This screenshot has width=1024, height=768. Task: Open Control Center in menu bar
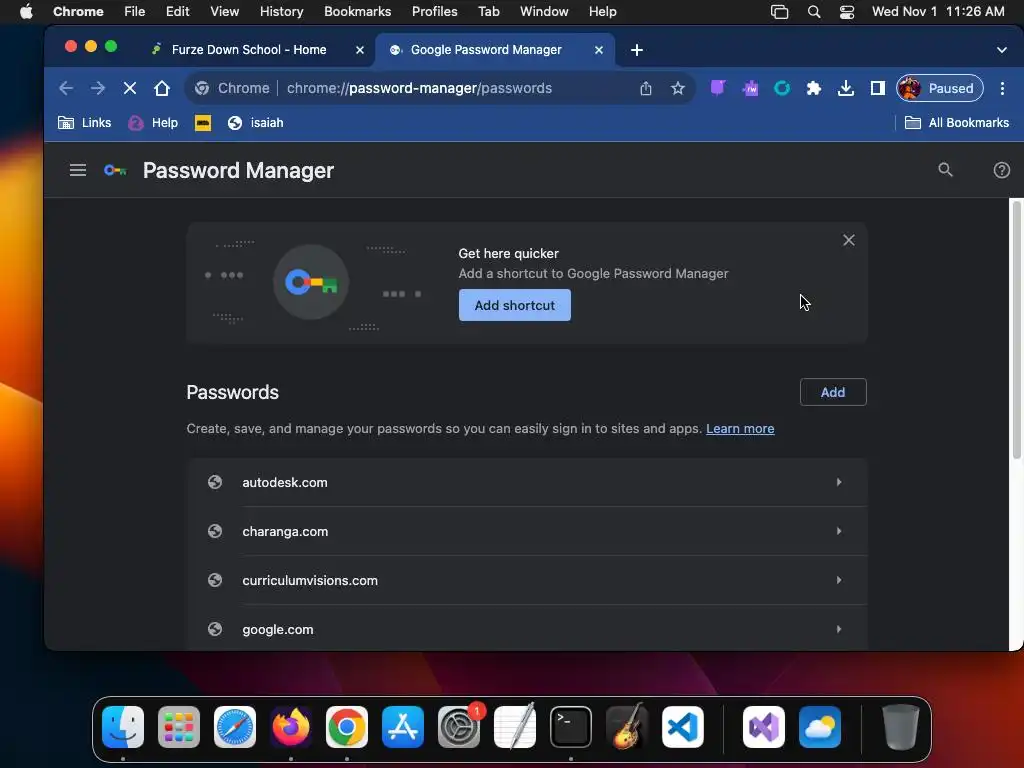click(846, 11)
